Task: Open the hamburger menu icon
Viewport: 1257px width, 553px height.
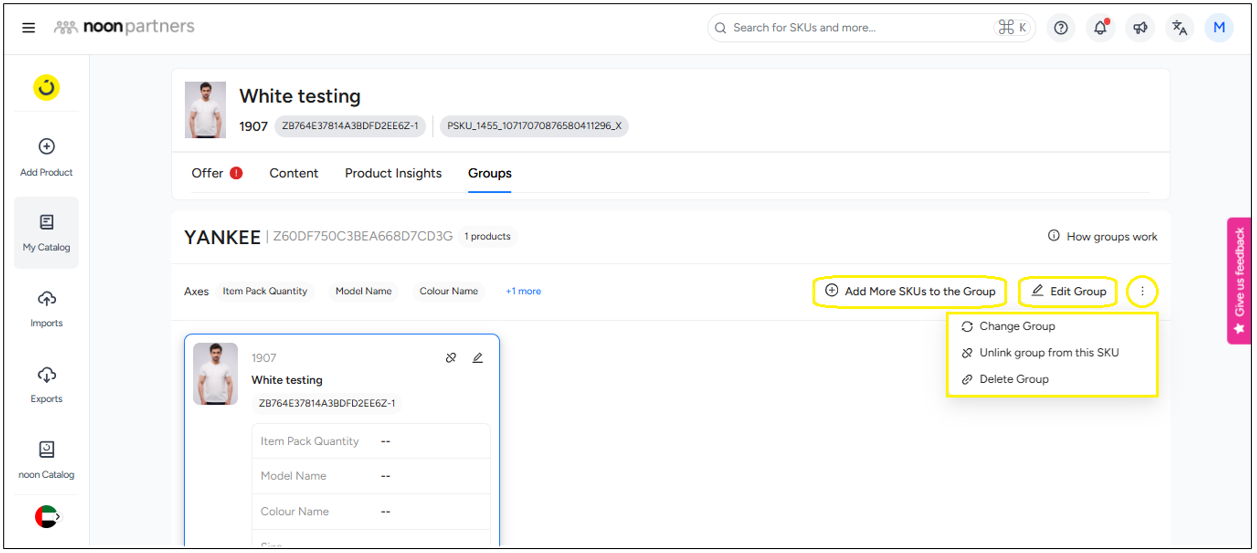Action: click(x=29, y=28)
